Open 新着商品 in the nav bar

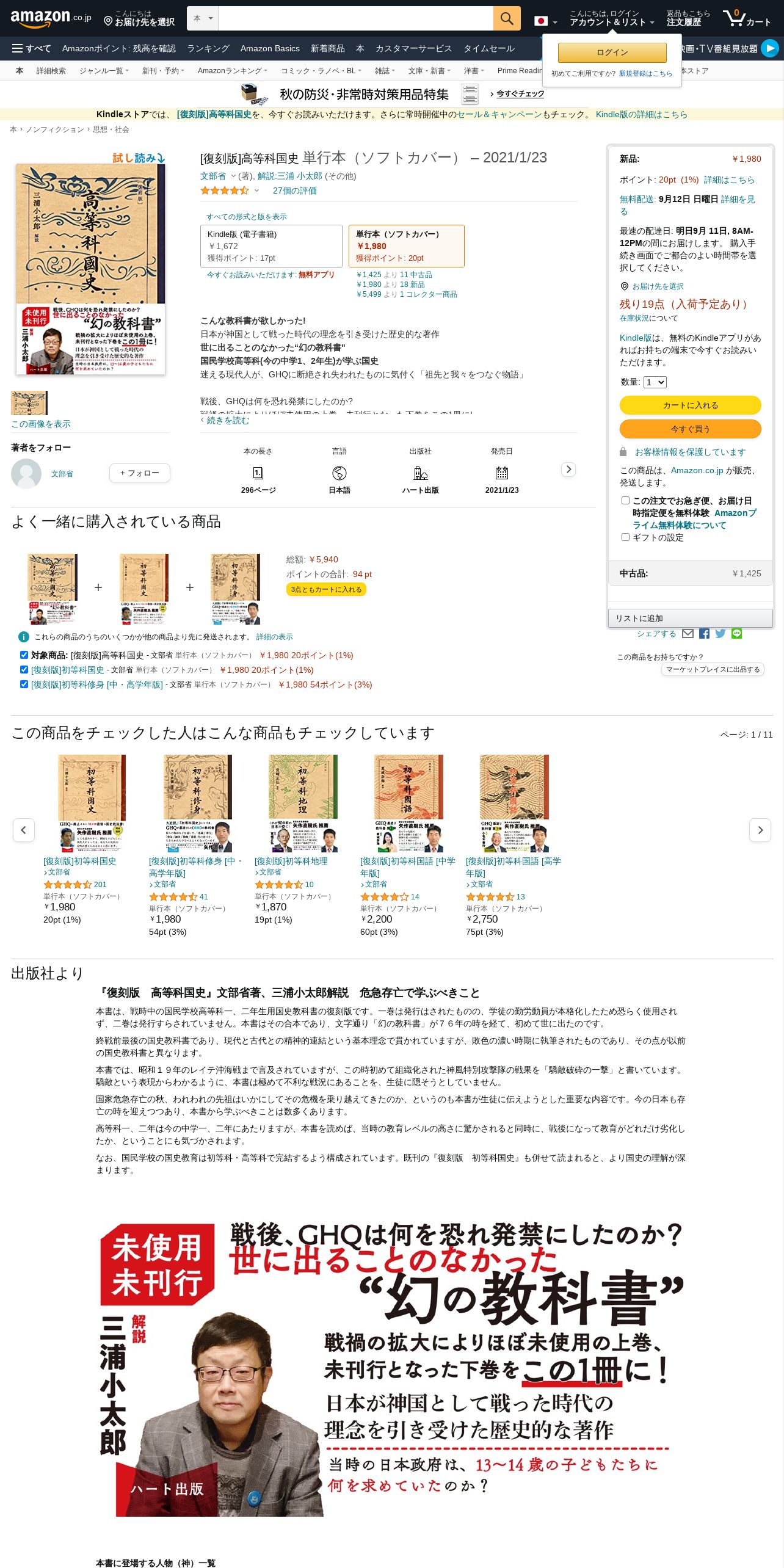(x=328, y=48)
